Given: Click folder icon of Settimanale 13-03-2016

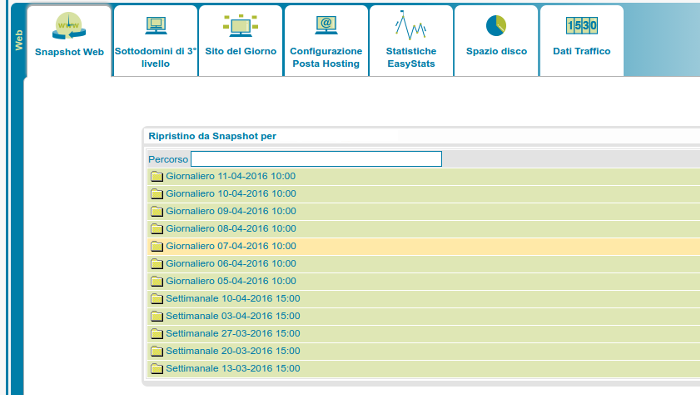Looking at the screenshot, I should click(x=157, y=369).
